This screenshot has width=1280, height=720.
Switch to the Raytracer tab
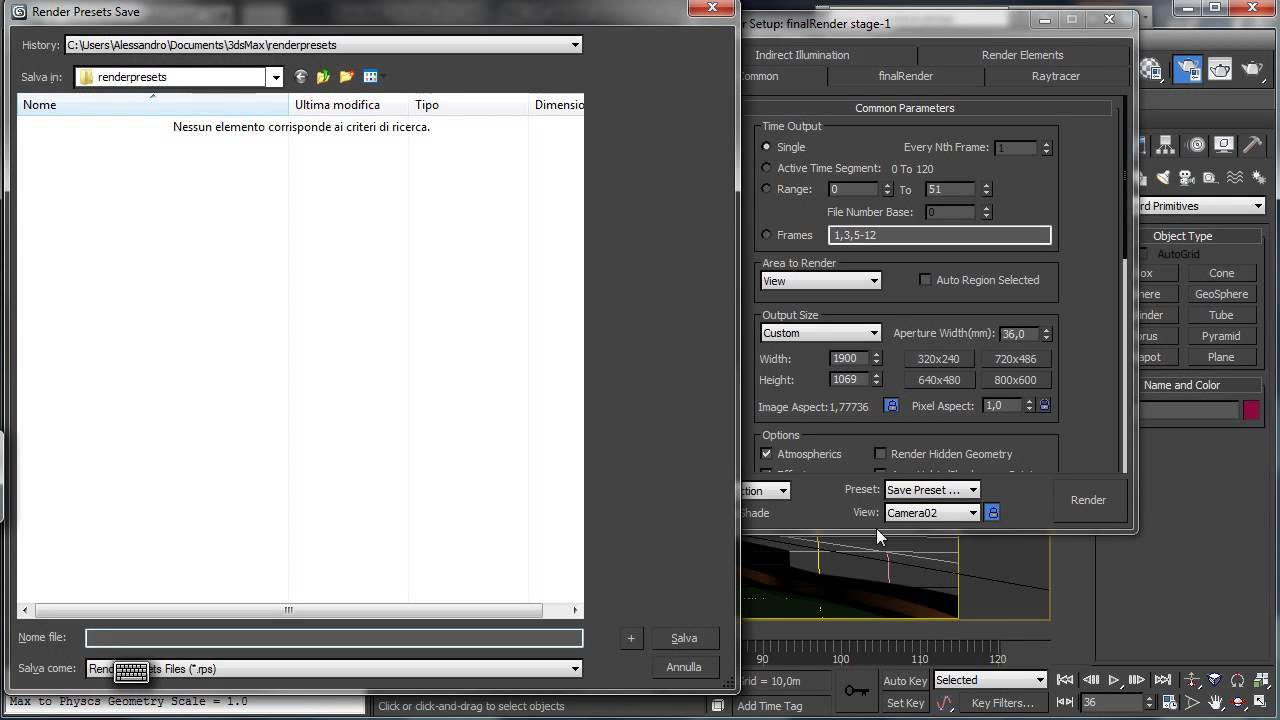click(1055, 76)
